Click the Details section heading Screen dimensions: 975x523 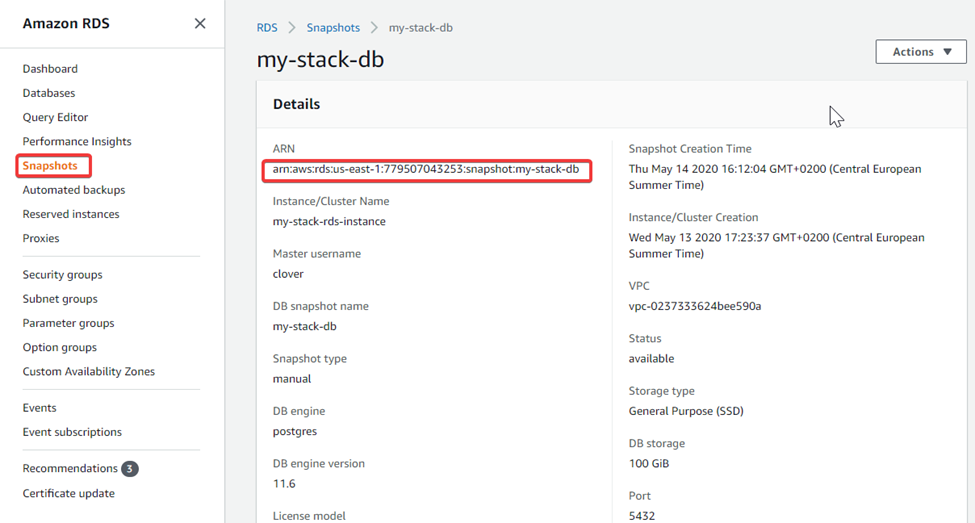pos(297,104)
